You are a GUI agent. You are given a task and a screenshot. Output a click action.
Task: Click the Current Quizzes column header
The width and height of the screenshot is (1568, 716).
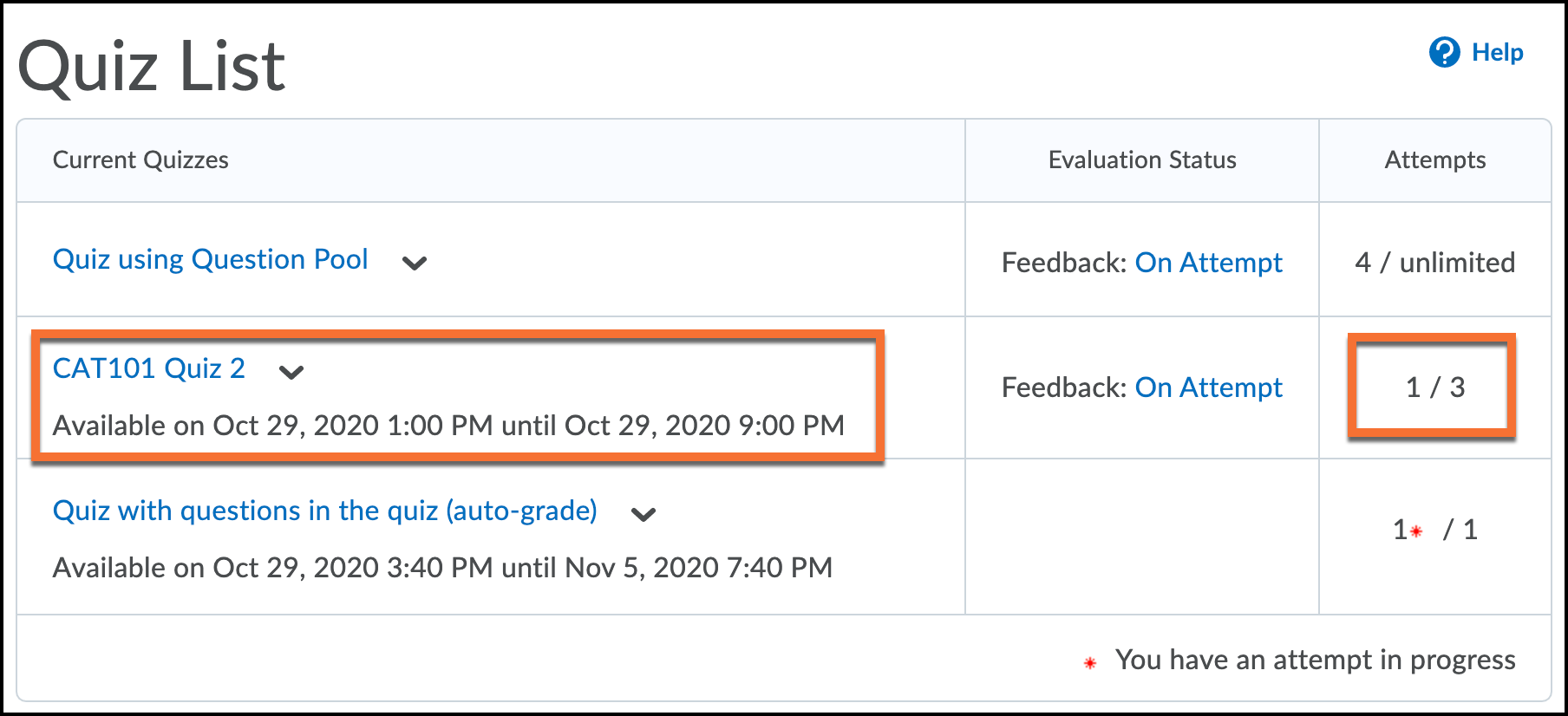tap(140, 160)
